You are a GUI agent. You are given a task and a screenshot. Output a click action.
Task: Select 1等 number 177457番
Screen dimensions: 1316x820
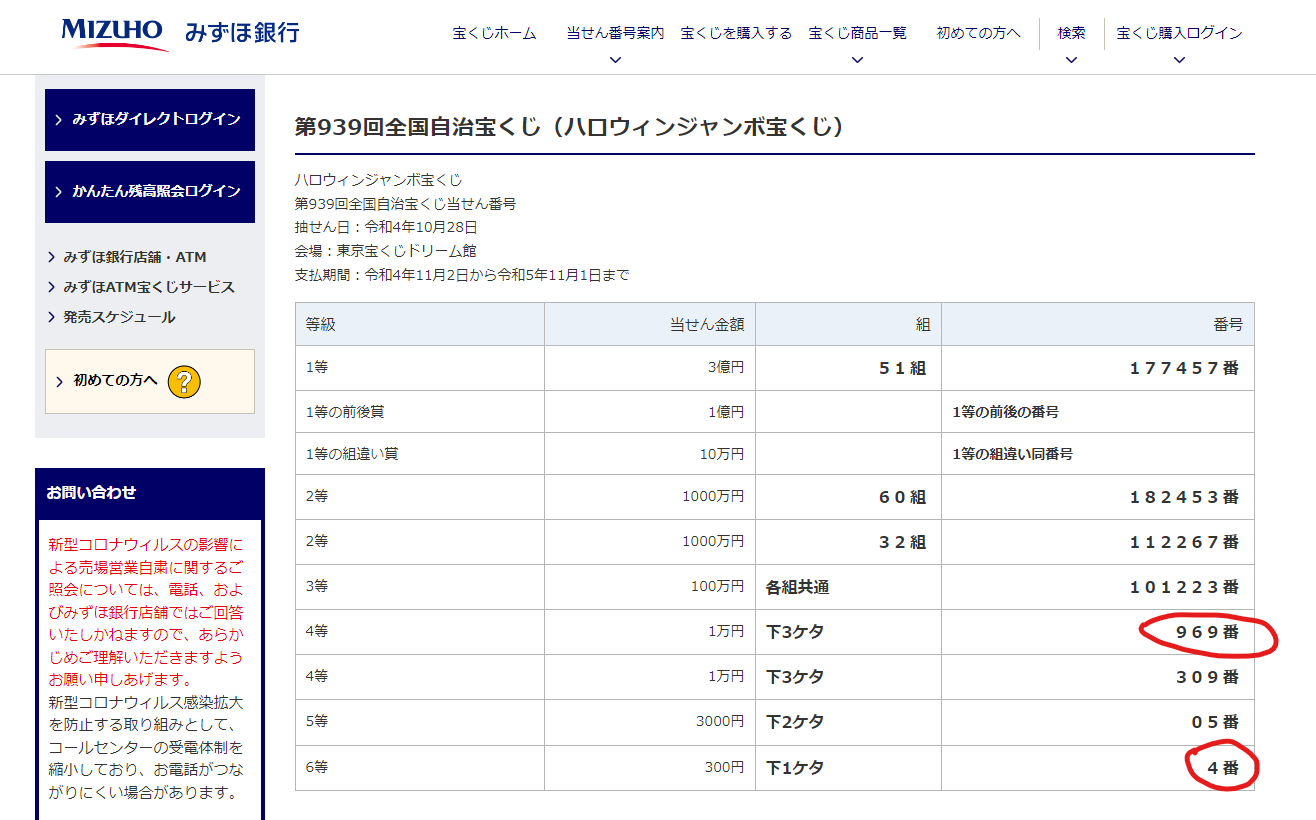[1184, 368]
